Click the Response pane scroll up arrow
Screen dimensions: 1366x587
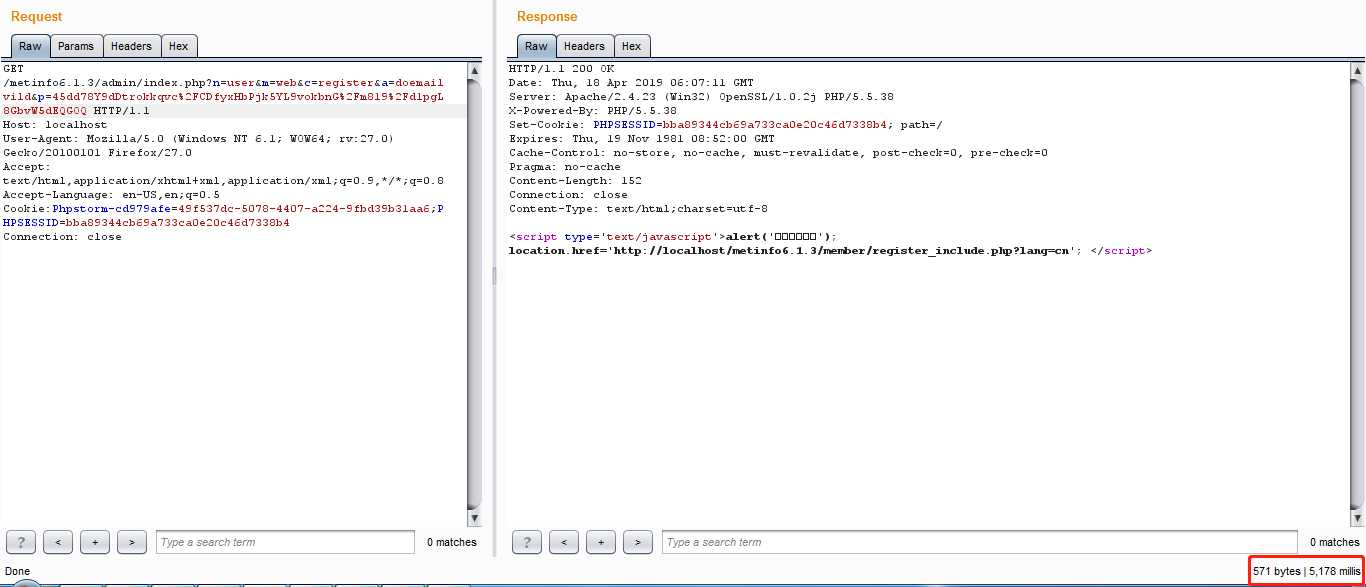tap(1357, 69)
